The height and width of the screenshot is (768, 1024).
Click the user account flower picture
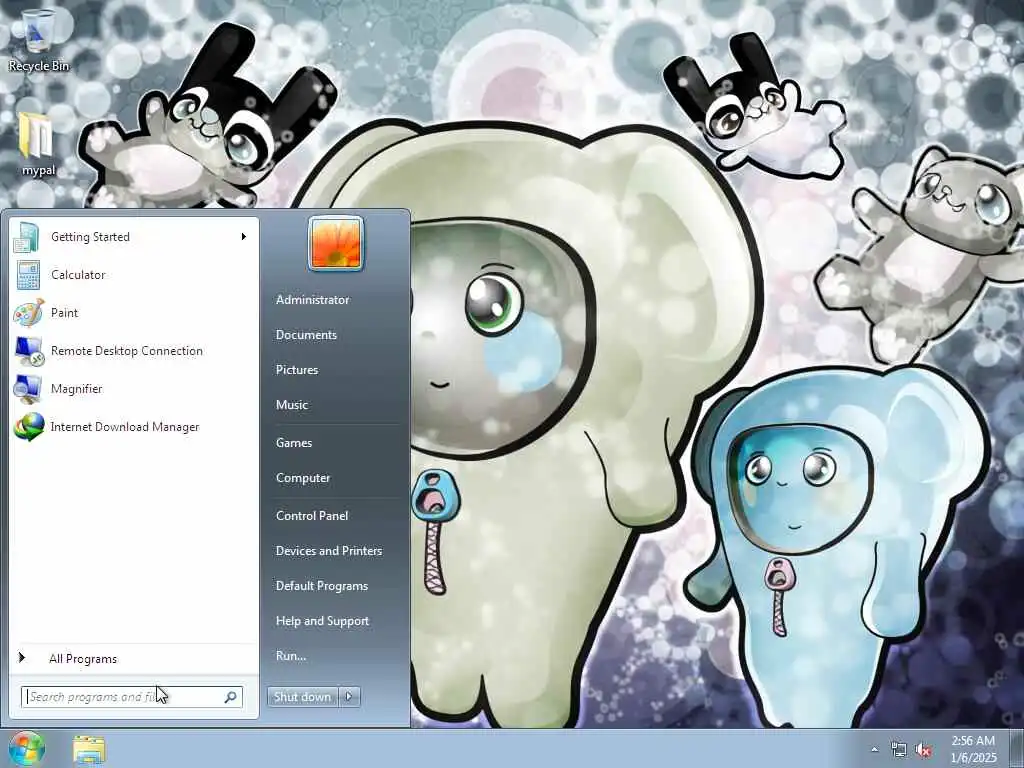pyautogui.click(x=336, y=243)
